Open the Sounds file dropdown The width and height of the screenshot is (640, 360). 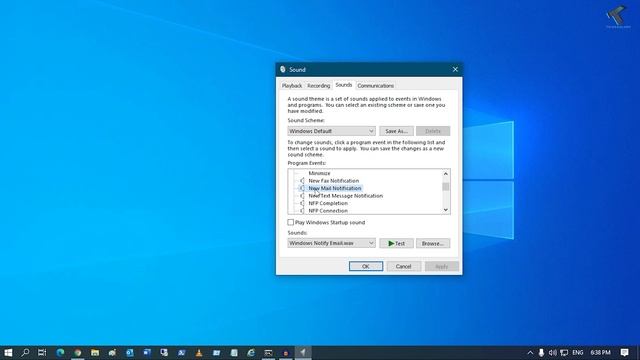[331, 243]
